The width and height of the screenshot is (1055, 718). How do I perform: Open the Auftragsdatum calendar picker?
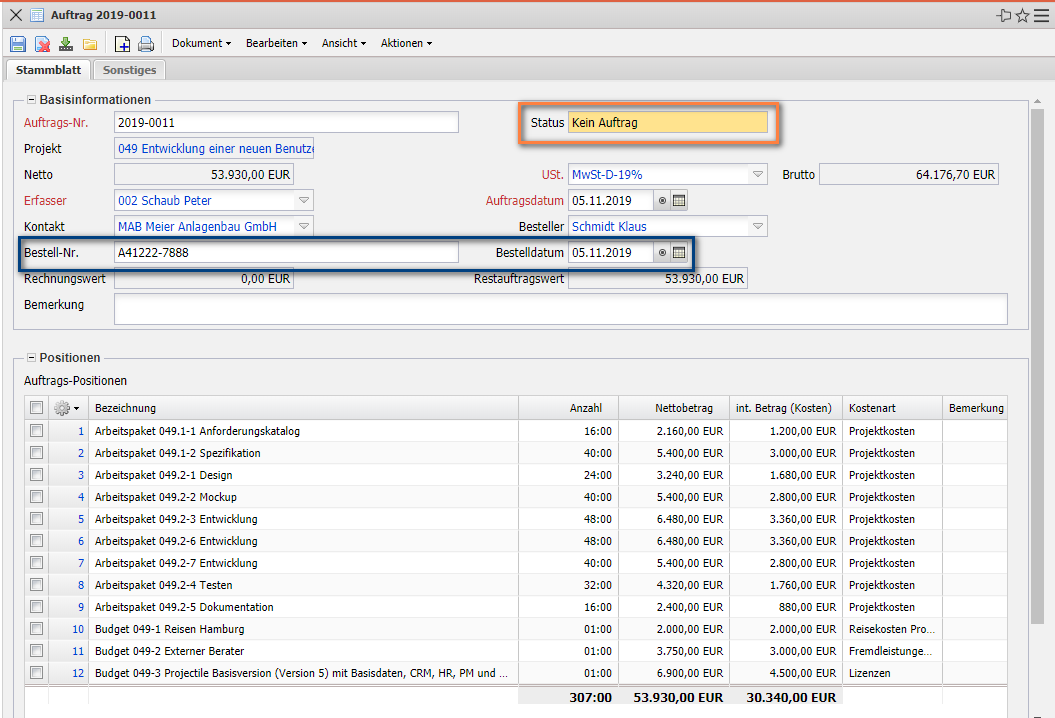(679, 200)
